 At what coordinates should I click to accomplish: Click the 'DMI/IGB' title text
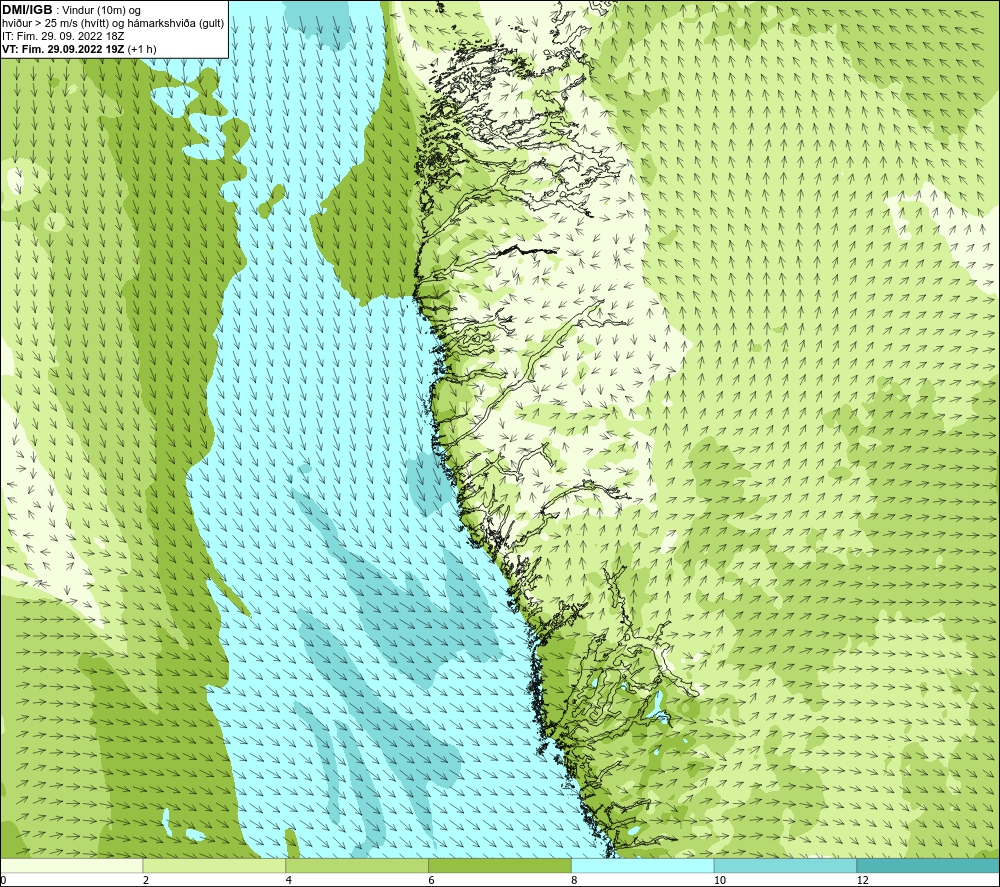[x=27, y=10]
